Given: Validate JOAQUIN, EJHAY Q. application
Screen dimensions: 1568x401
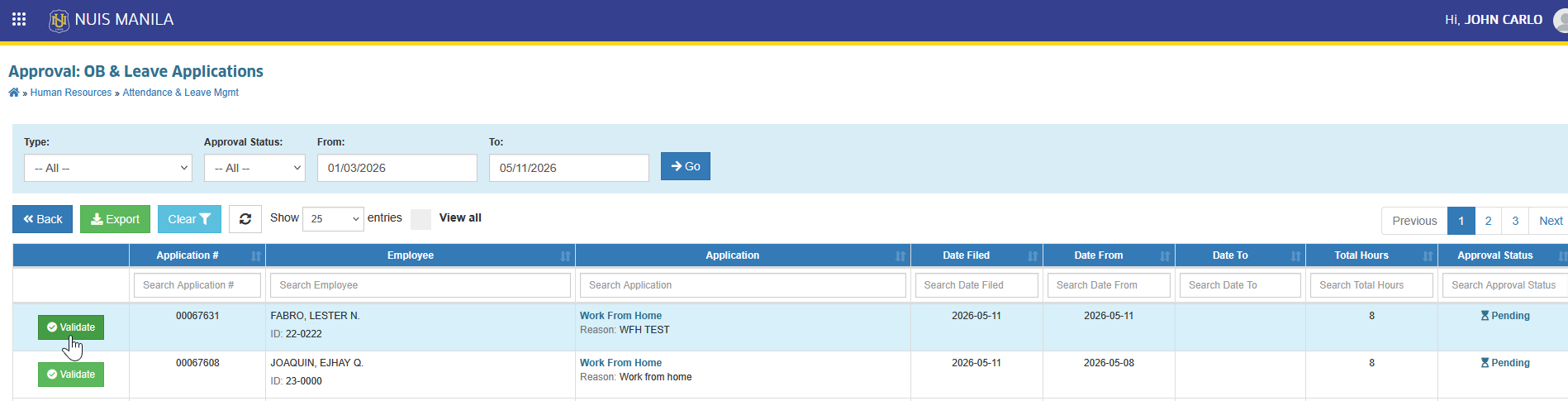Looking at the screenshot, I should tap(71, 375).
